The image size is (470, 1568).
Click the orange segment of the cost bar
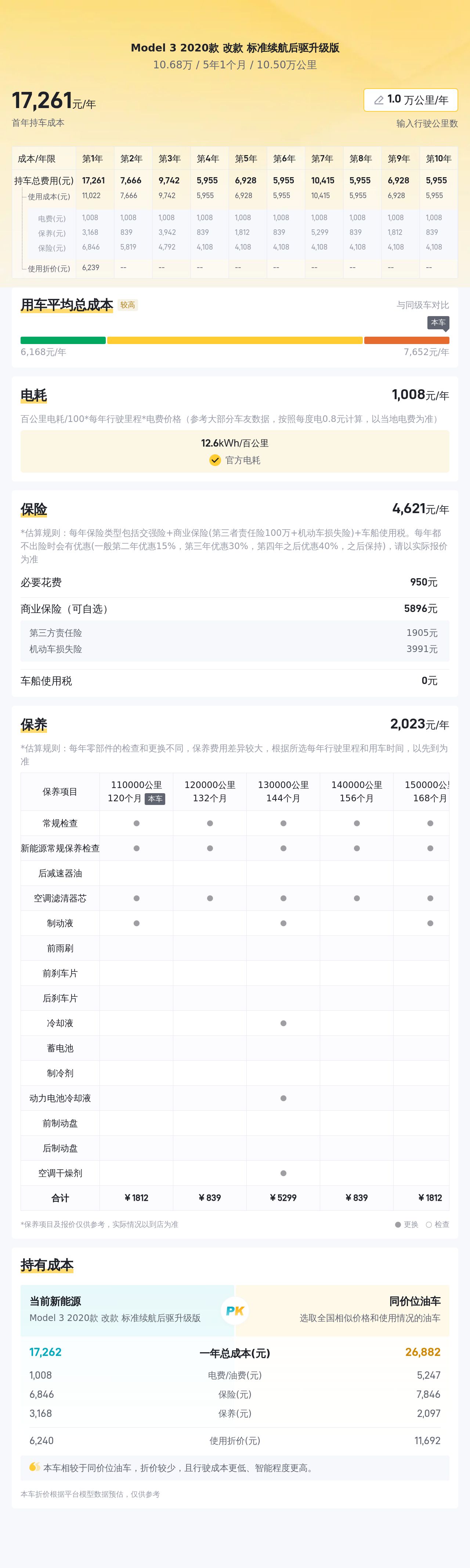pos(407,340)
